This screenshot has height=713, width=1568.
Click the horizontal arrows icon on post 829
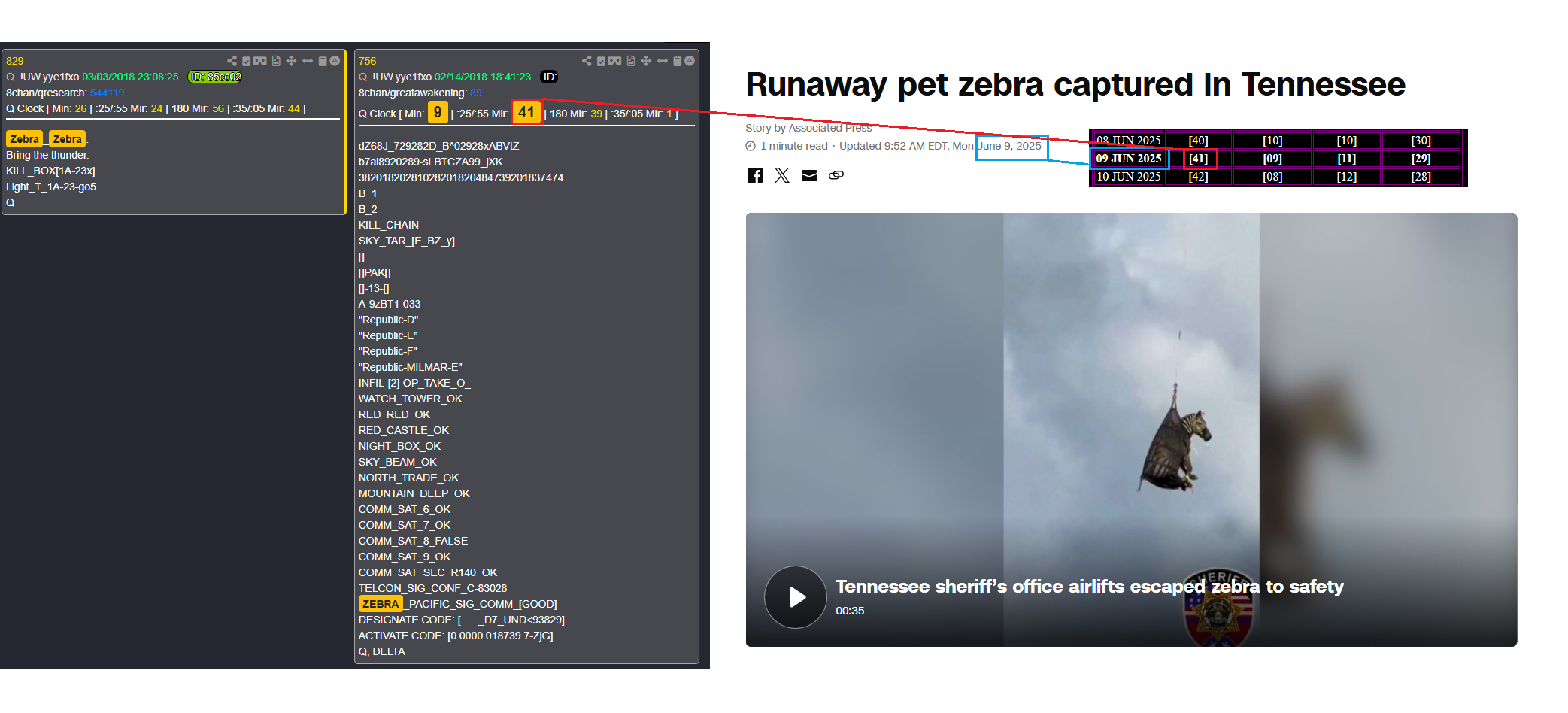pyautogui.click(x=308, y=61)
